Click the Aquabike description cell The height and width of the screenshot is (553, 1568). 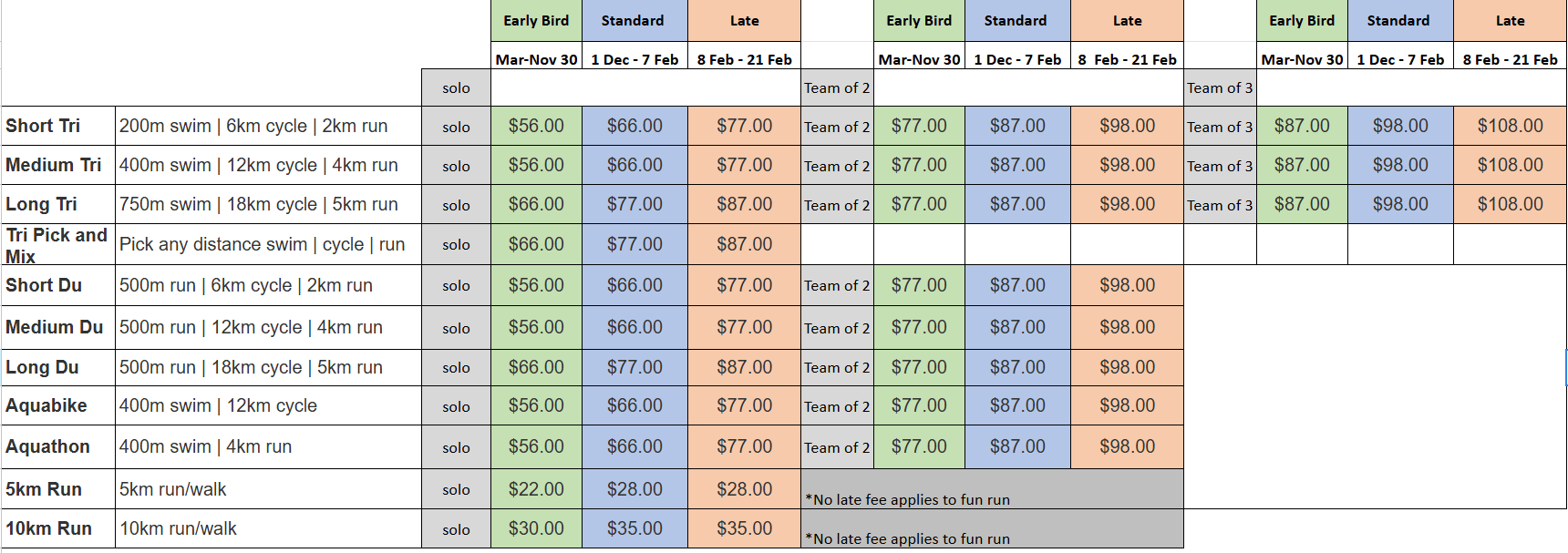point(269,405)
